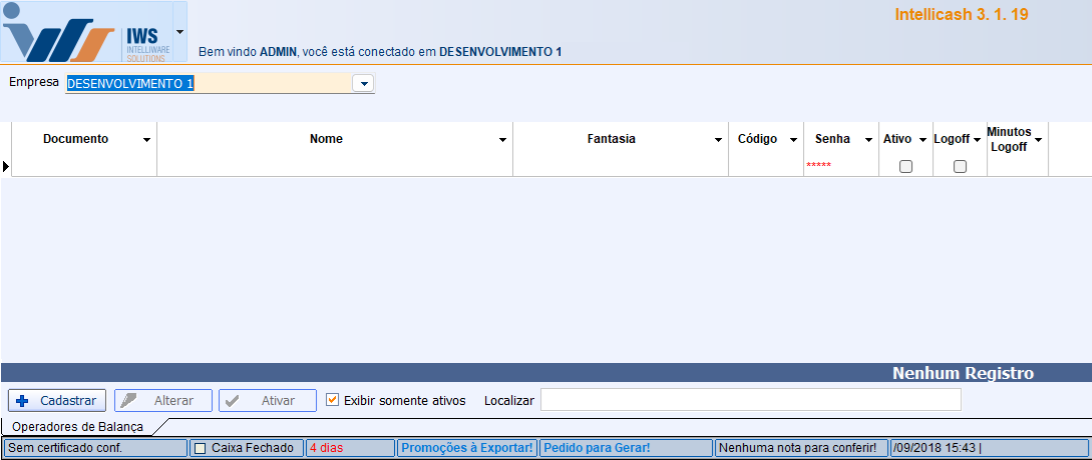This screenshot has height=460, width=1092.
Task: Click the Alterar button
Action: 163,400
